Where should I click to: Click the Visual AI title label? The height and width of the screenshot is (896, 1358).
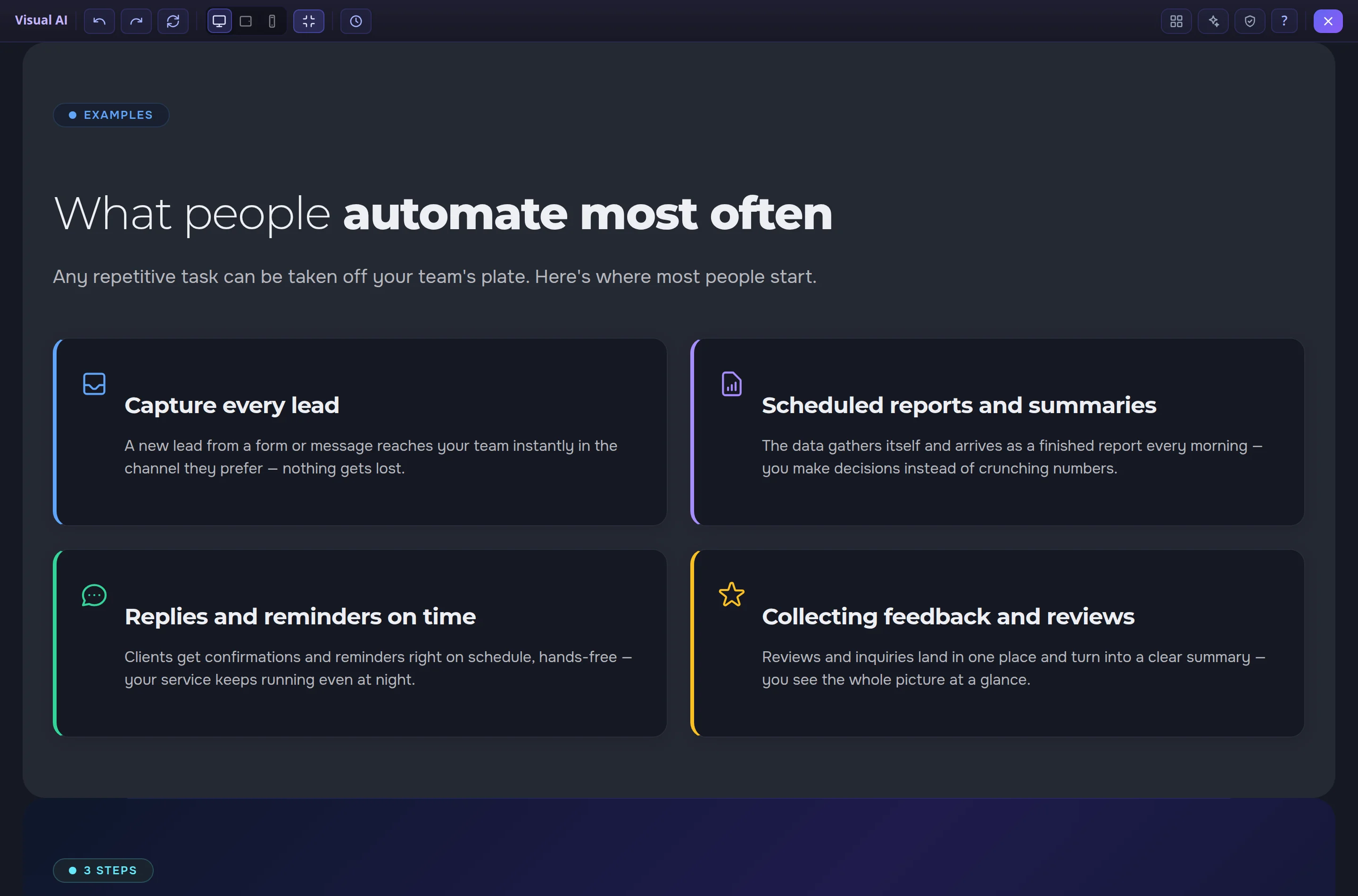41,21
